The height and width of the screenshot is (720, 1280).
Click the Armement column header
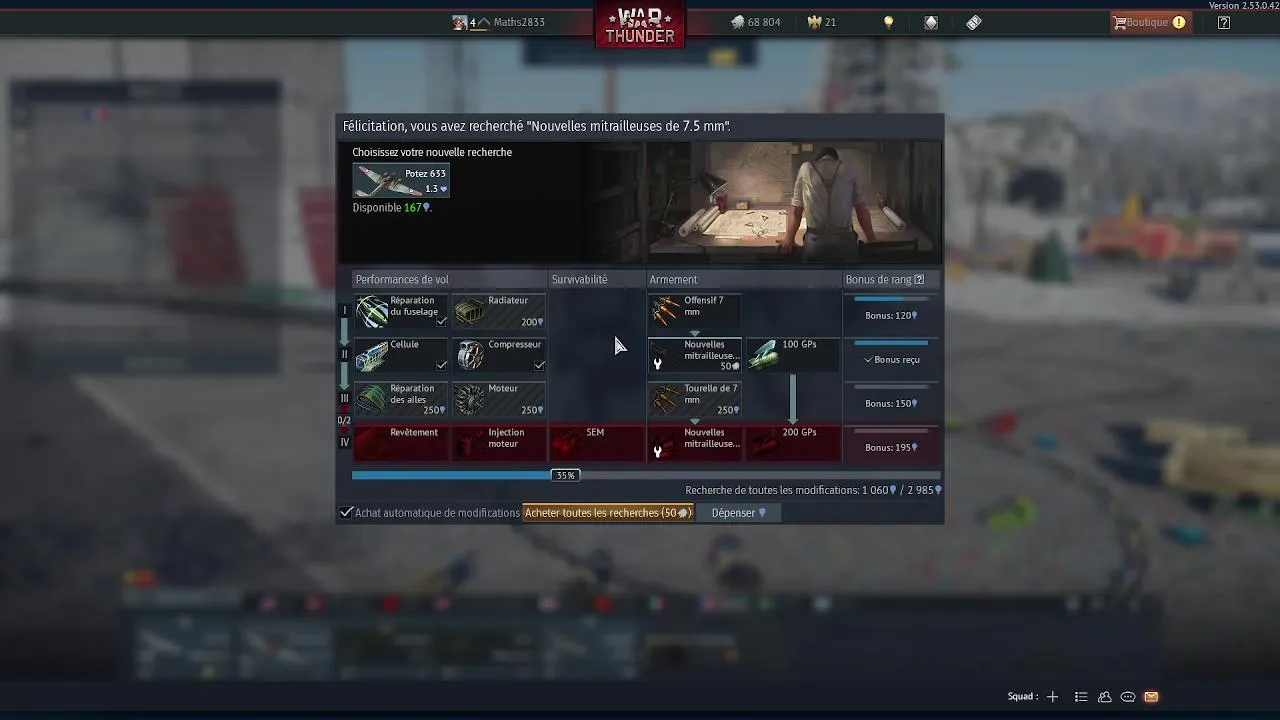tap(673, 280)
